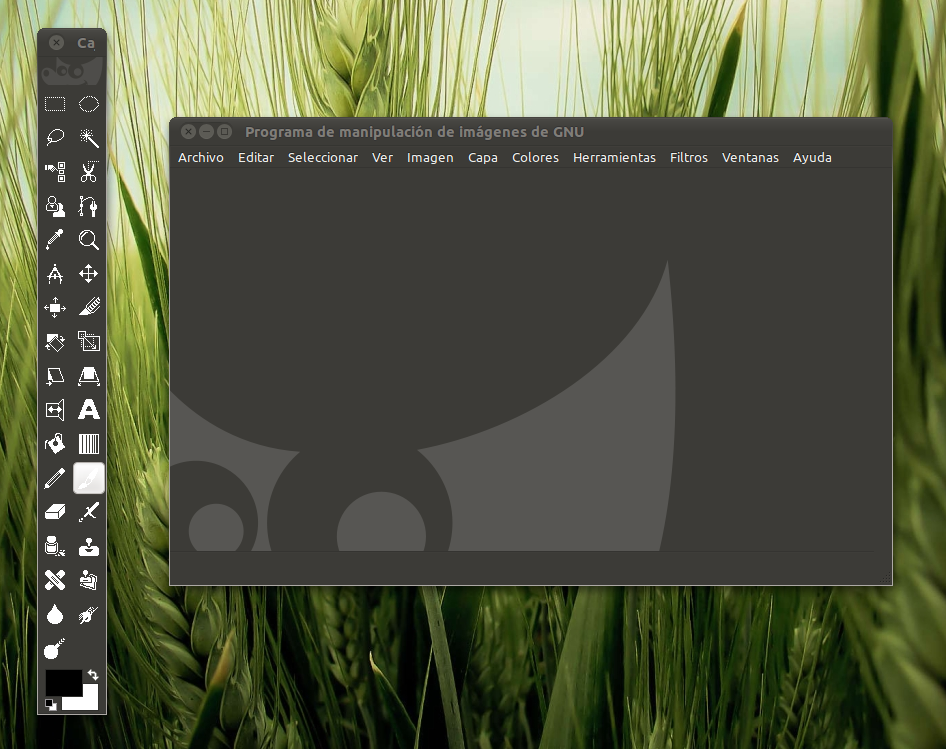Choose the Free Select lasso tool
Image resolution: width=946 pixels, height=749 pixels.
55,138
